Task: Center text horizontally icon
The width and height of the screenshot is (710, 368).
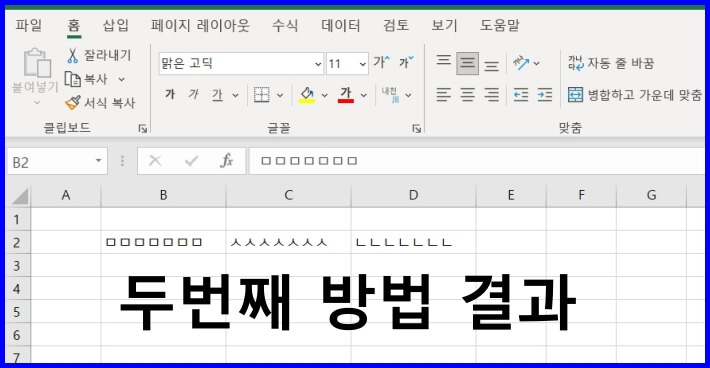Action: coord(467,95)
